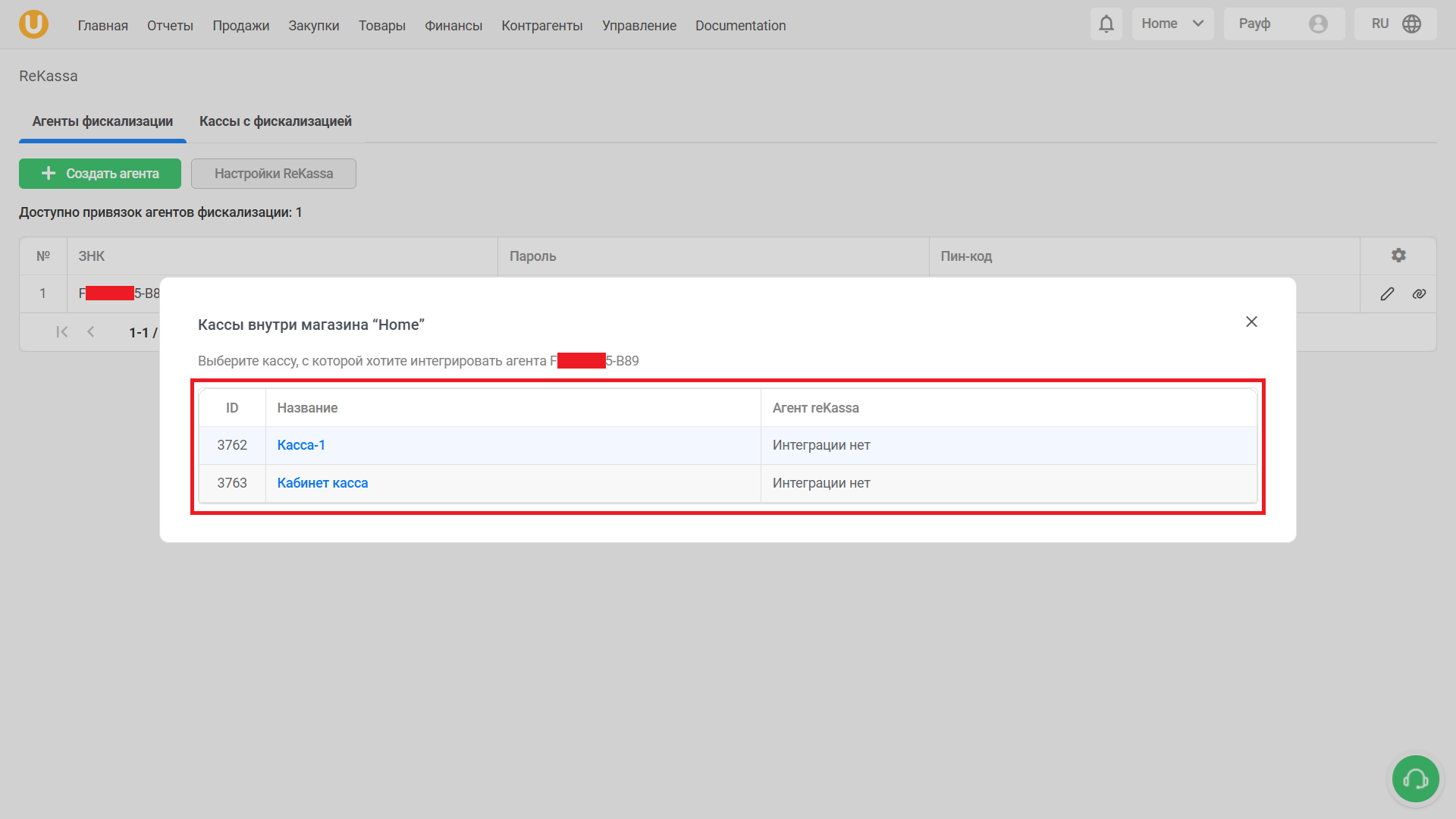Click the user avatar icon
This screenshot has width=1456, height=819.
pos(1318,24)
